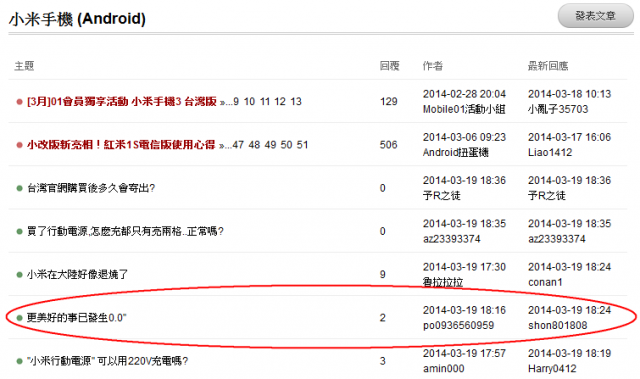Click the 小米手機 (Android) forum title

pyautogui.click(x=77, y=19)
